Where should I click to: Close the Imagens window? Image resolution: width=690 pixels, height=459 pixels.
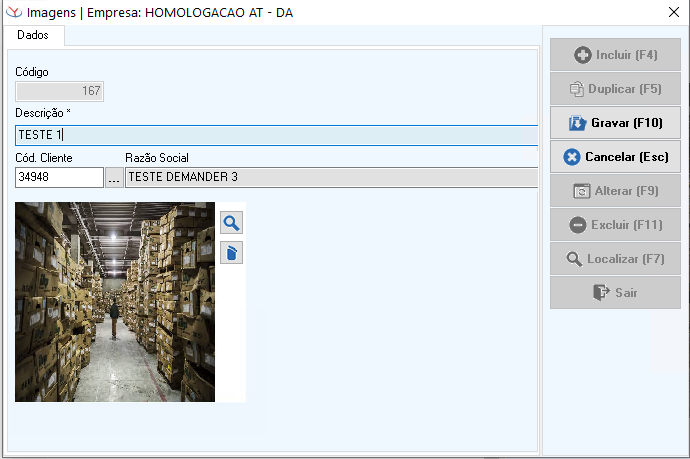(674, 12)
